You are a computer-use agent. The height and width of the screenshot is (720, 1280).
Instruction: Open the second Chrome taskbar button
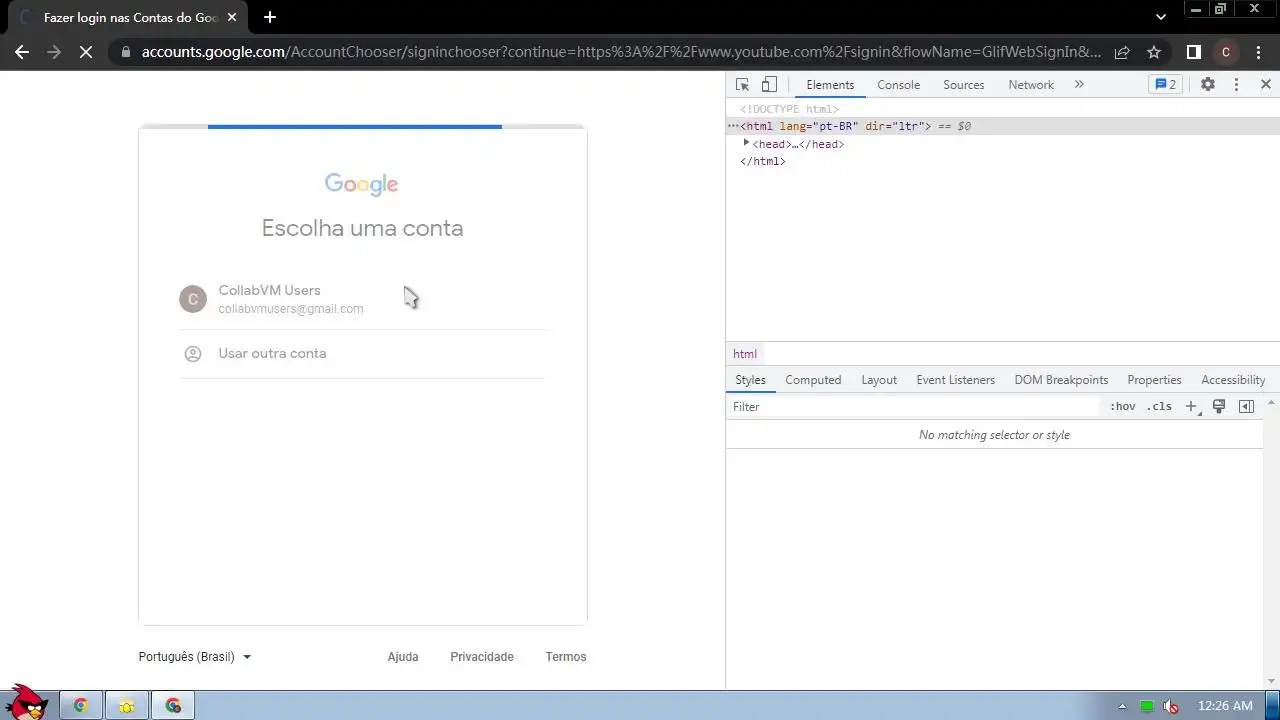tap(174, 706)
